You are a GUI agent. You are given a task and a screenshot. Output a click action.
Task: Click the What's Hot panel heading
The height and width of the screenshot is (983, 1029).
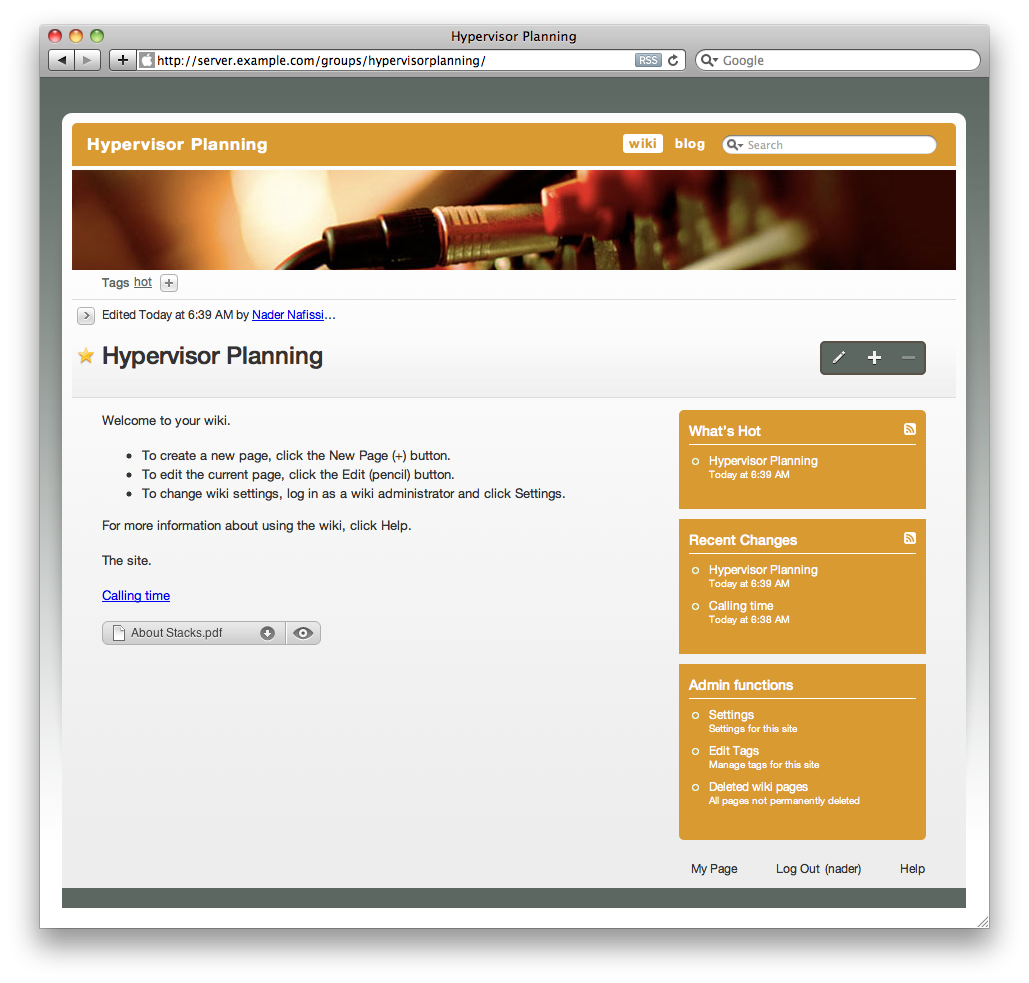coord(724,431)
